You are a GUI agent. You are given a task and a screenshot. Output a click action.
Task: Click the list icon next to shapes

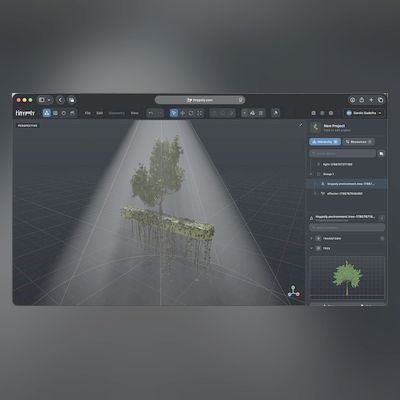(x=261, y=113)
